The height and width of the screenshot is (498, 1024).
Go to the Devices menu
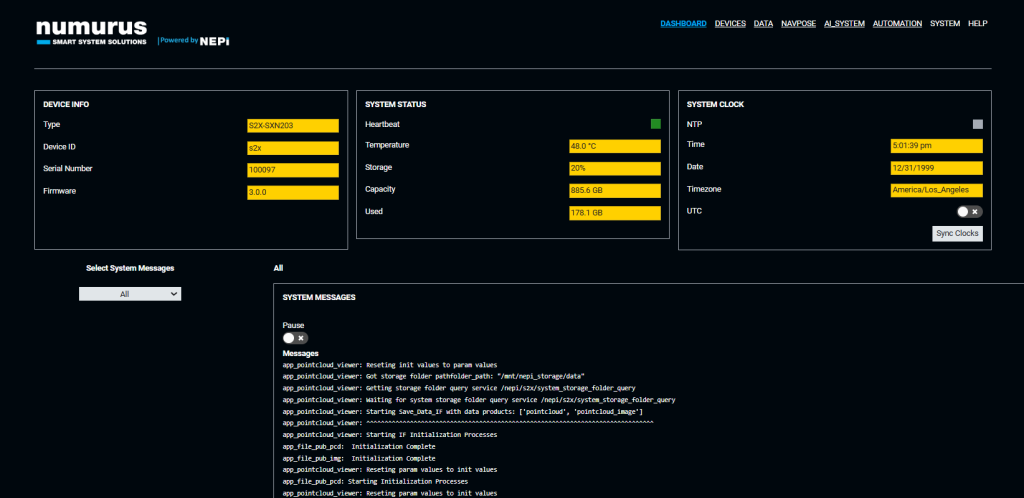click(x=730, y=23)
